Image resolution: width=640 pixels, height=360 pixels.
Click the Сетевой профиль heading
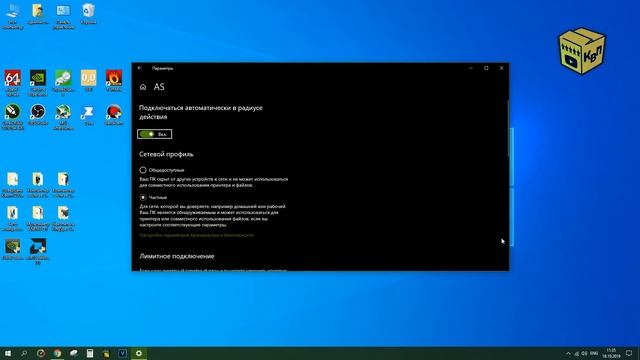pyautogui.click(x=166, y=154)
